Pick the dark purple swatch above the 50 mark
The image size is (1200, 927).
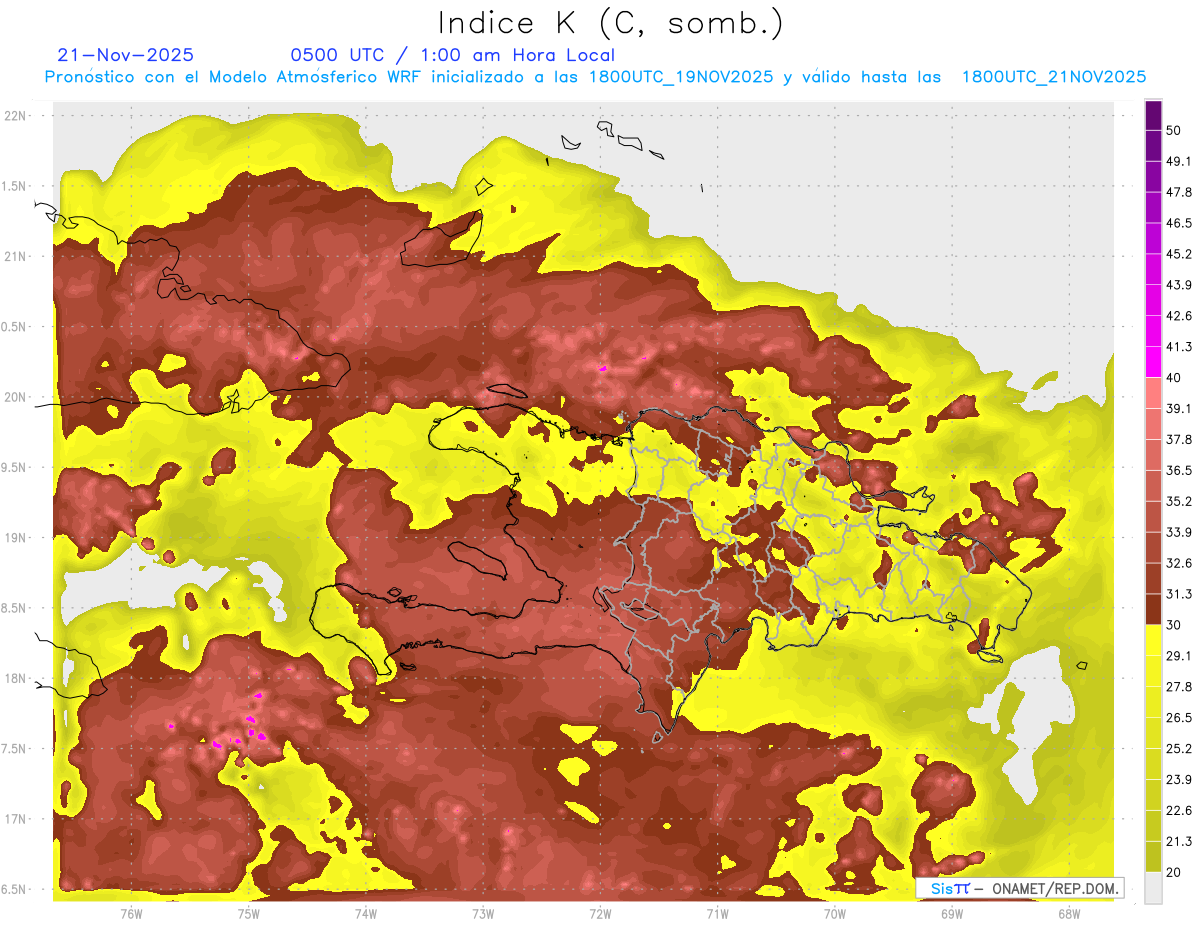pos(1153,116)
